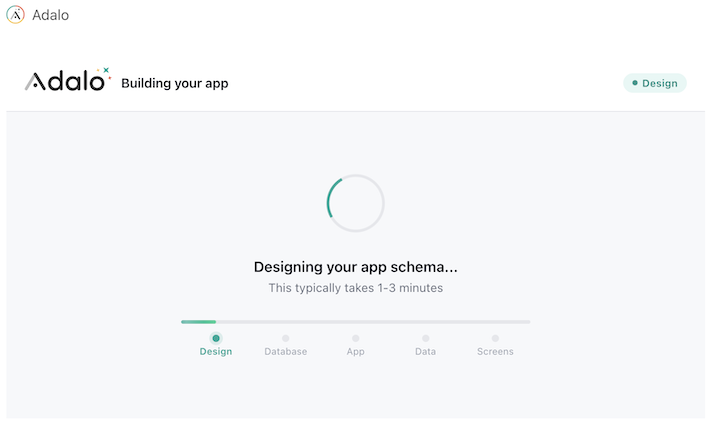The height and width of the screenshot is (422, 706).
Task: Click the Database step dot
Action: tap(286, 338)
